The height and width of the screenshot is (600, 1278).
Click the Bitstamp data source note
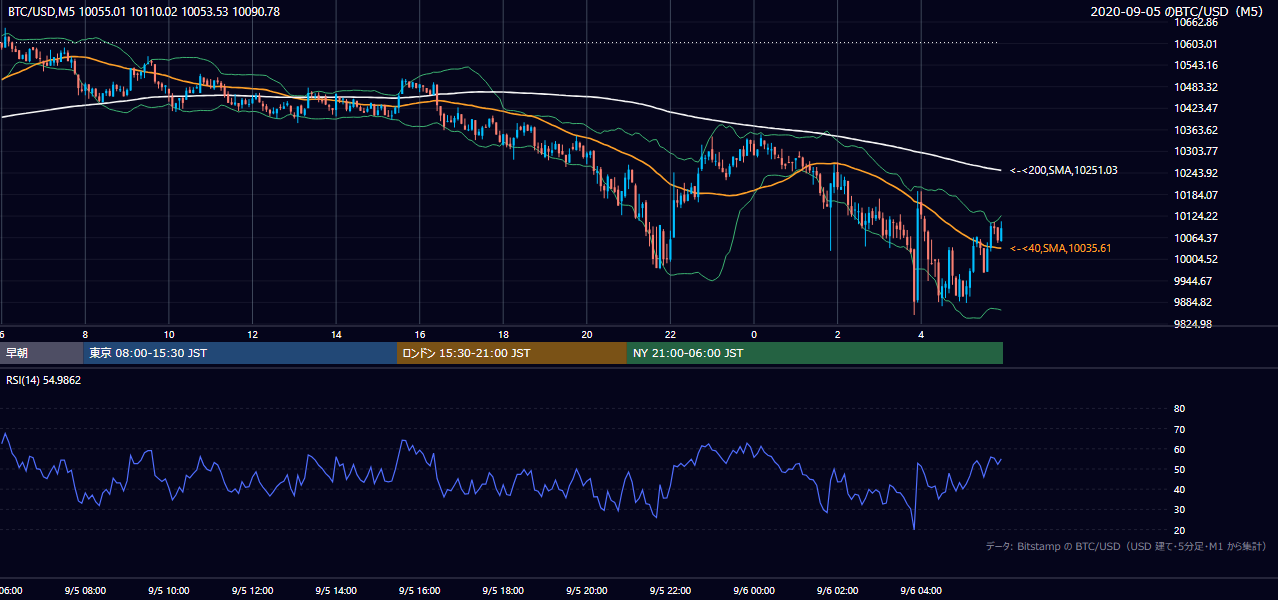[x=1126, y=546]
